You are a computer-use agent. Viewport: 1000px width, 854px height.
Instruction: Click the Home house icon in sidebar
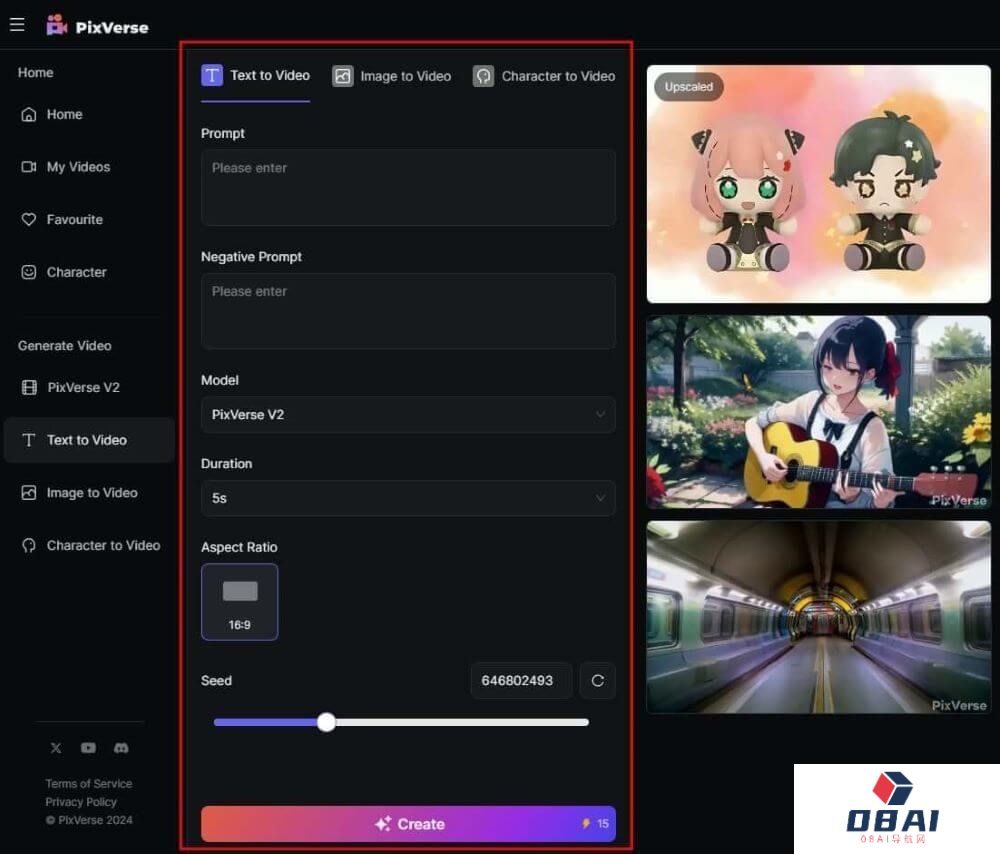(29, 115)
